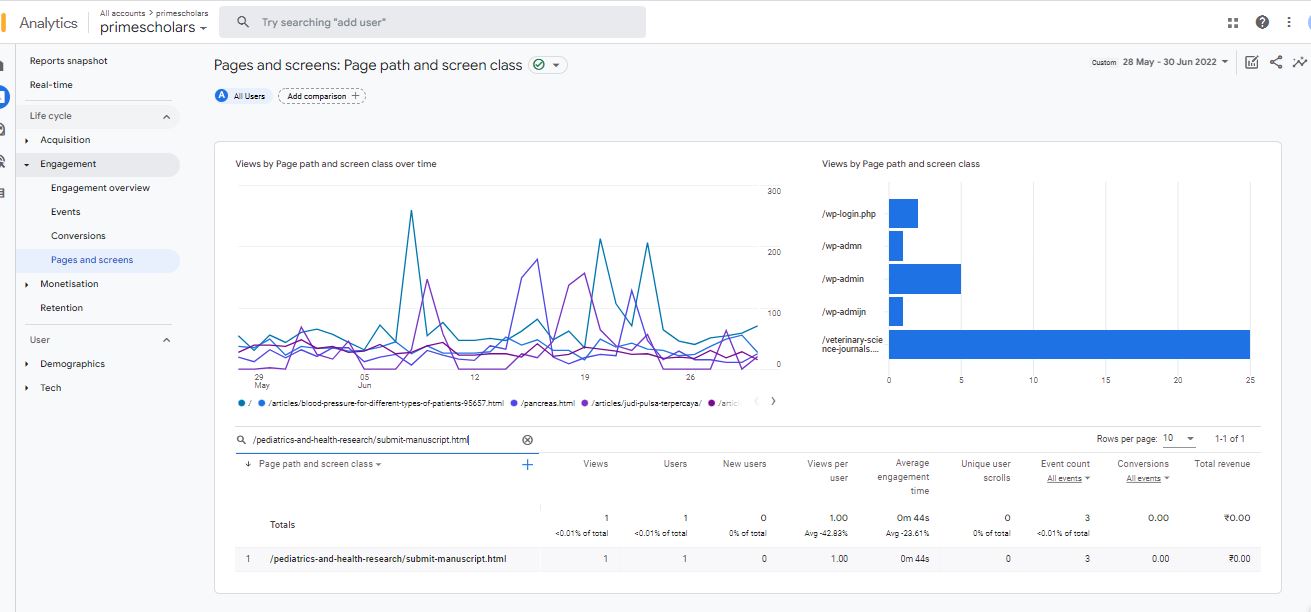Viewport: 1311px width, 612px height.
Task: Toggle the /pancreas.html legend series
Action: pos(546,403)
